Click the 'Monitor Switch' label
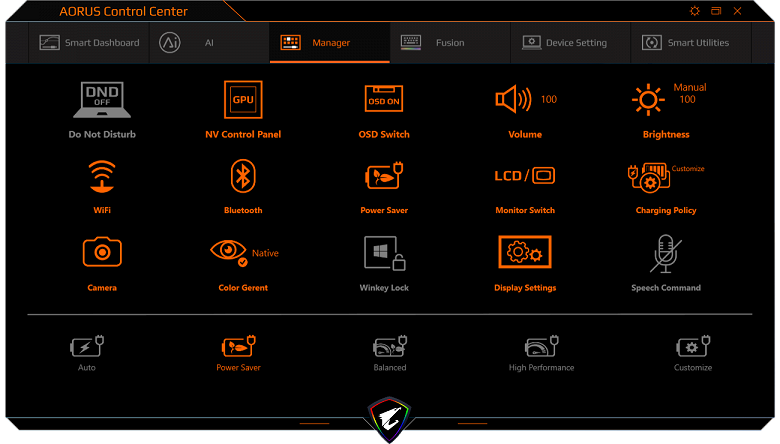The width and height of the screenshot is (780, 444). [525, 210]
